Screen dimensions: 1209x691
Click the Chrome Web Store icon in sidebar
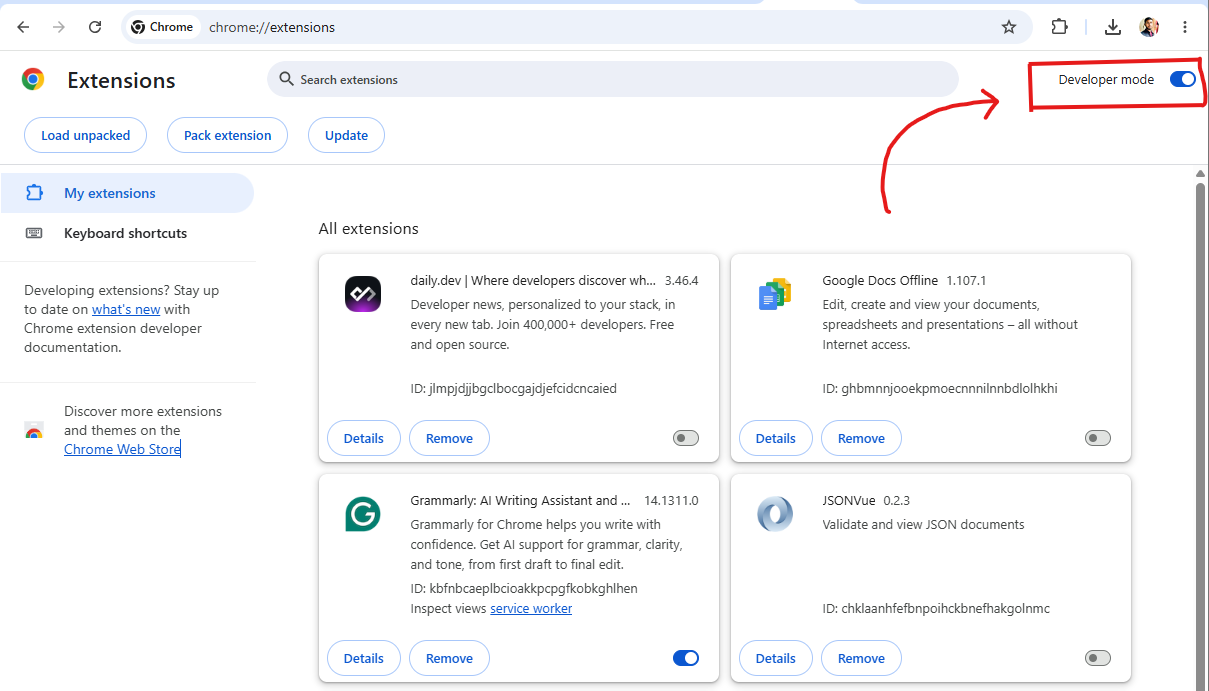coord(34,431)
